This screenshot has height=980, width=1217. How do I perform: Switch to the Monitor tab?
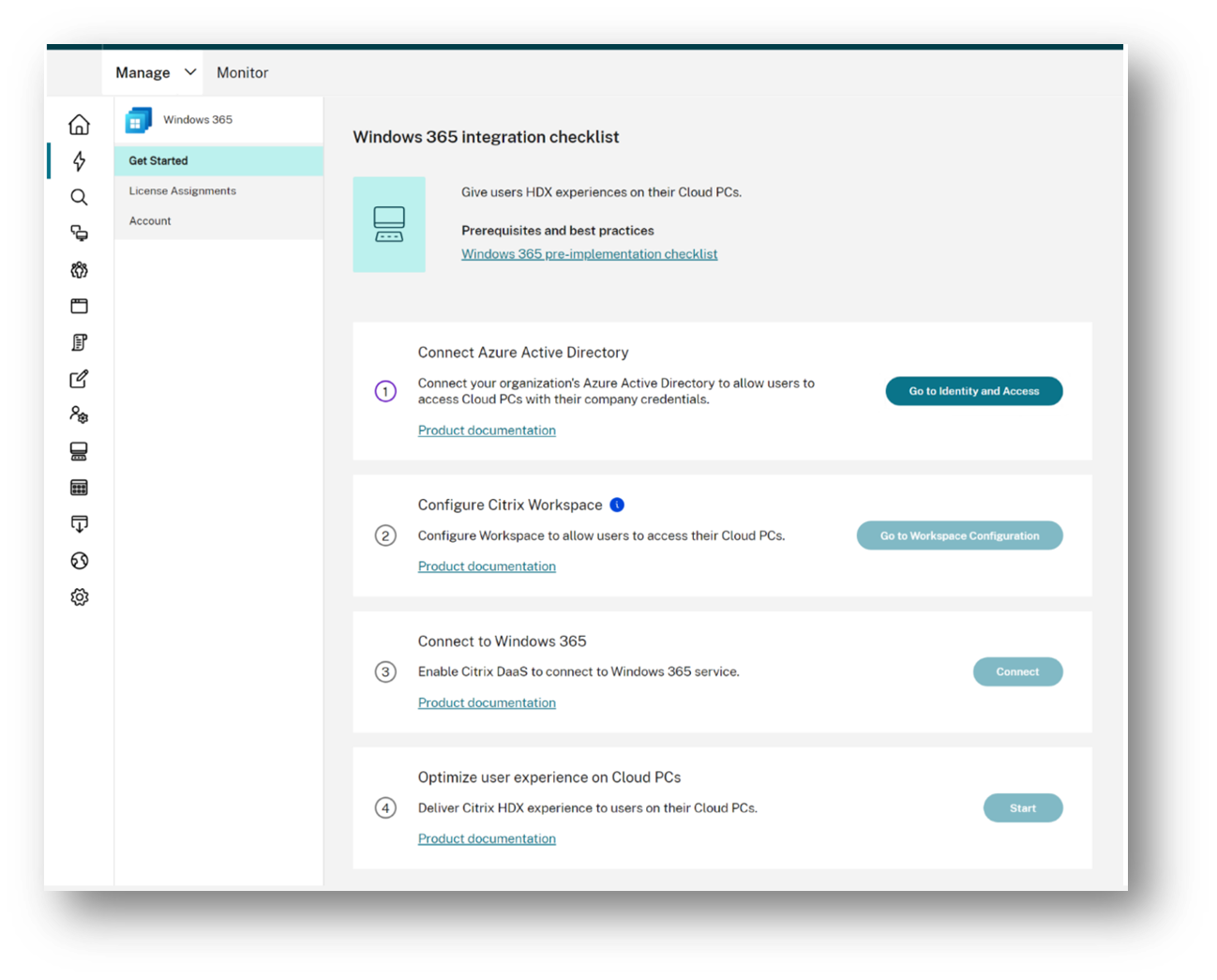click(242, 72)
